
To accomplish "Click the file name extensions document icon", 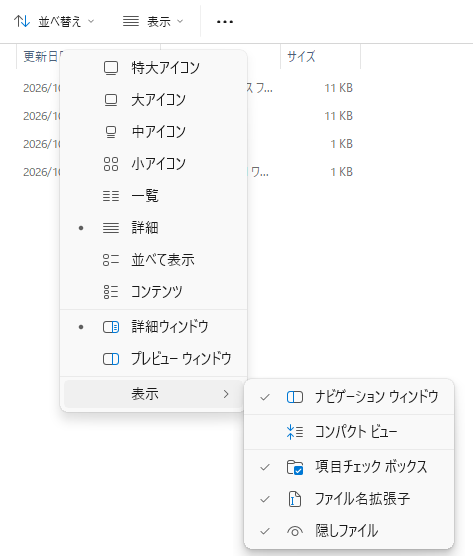I will click(295, 499).
